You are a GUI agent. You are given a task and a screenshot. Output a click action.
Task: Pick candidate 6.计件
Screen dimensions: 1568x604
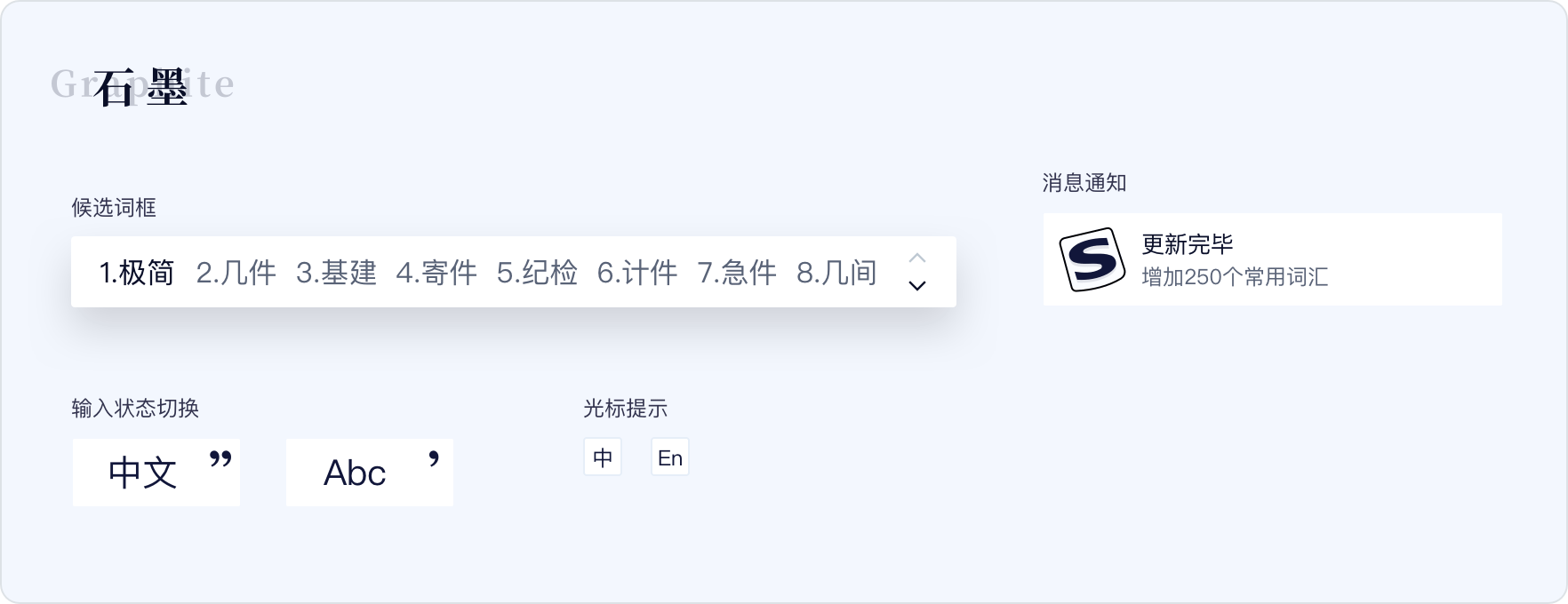(637, 273)
